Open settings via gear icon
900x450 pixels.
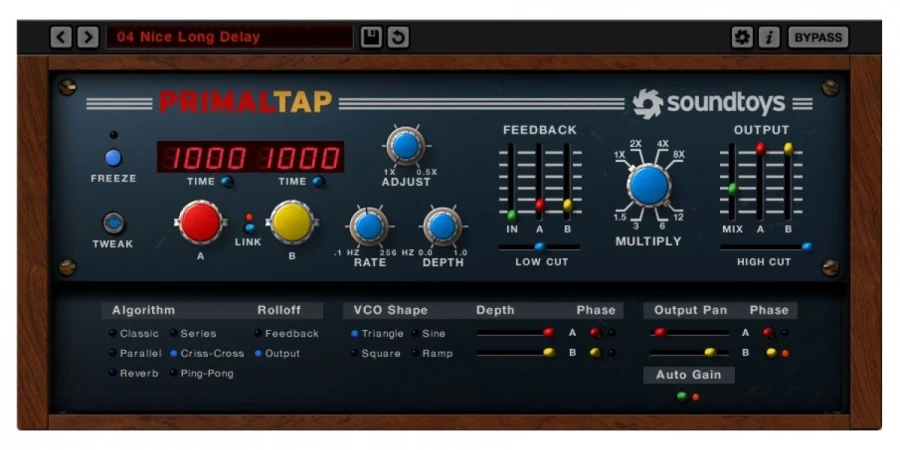742,37
